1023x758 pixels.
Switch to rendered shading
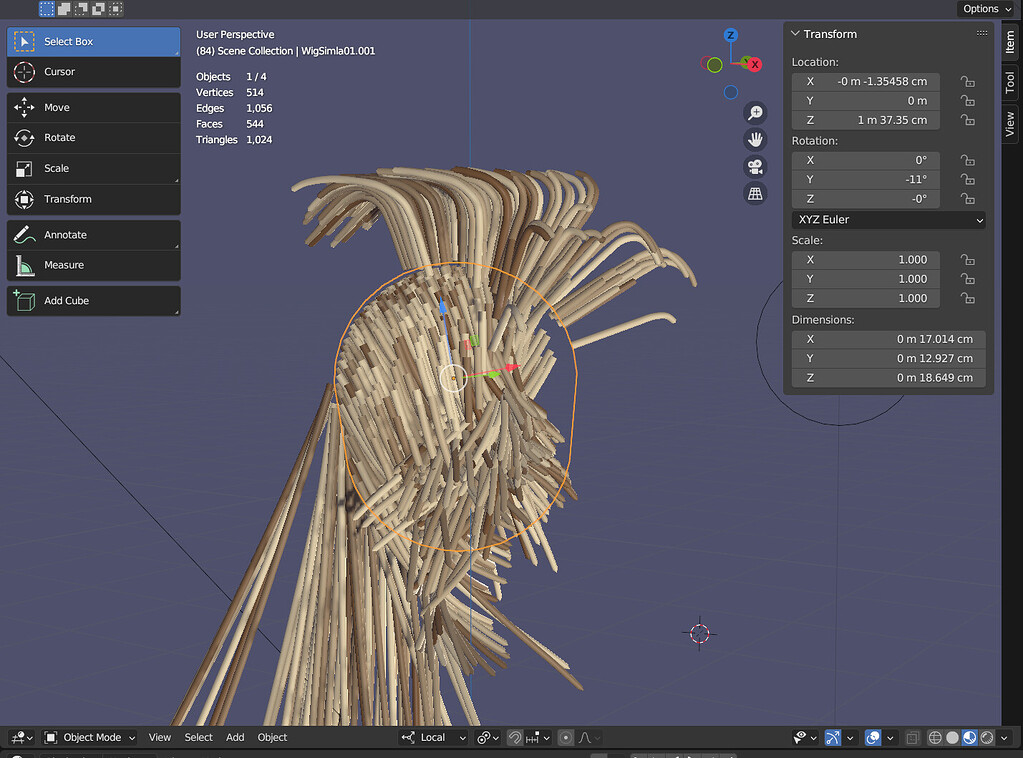coord(987,737)
